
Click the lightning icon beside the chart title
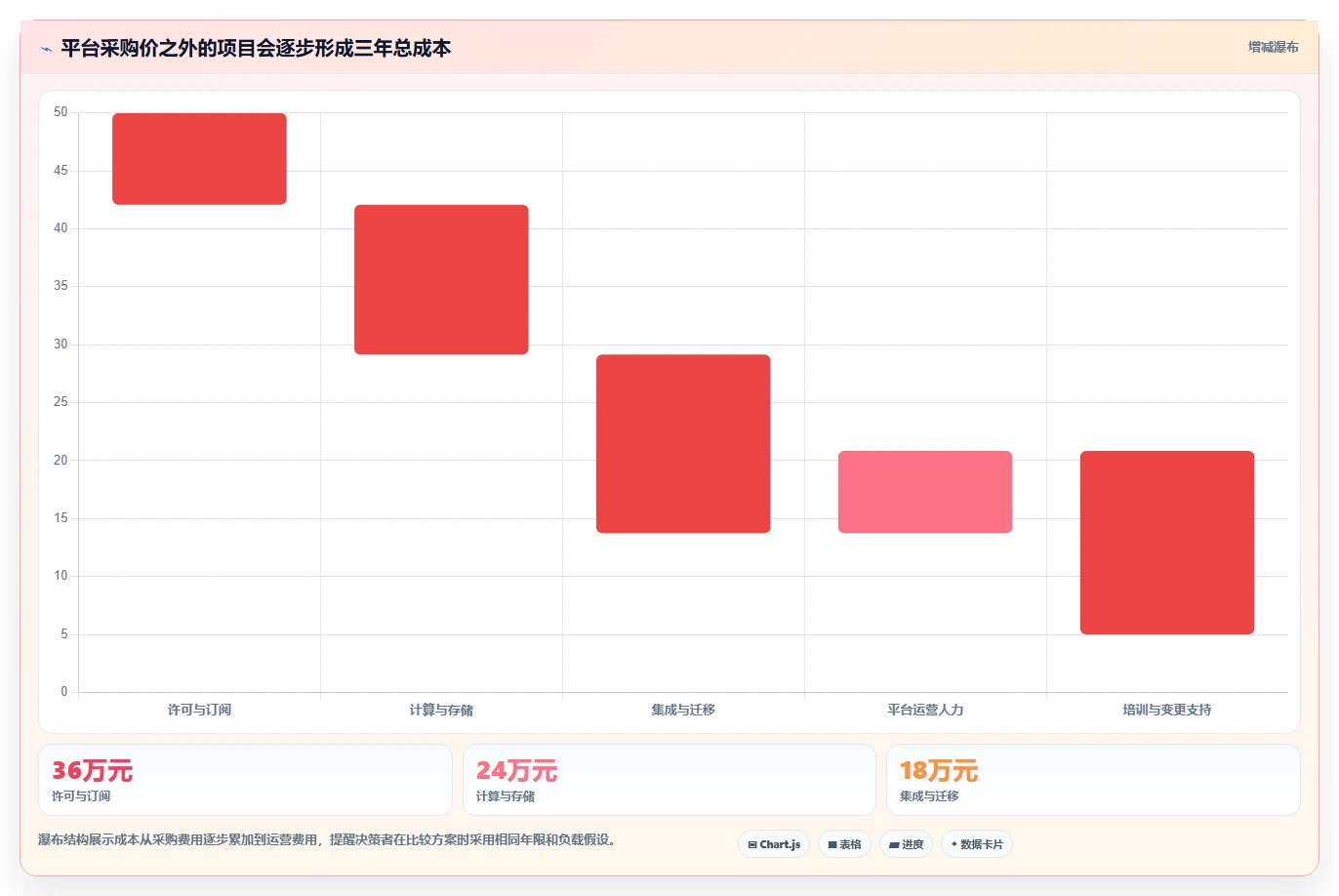[x=46, y=49]
